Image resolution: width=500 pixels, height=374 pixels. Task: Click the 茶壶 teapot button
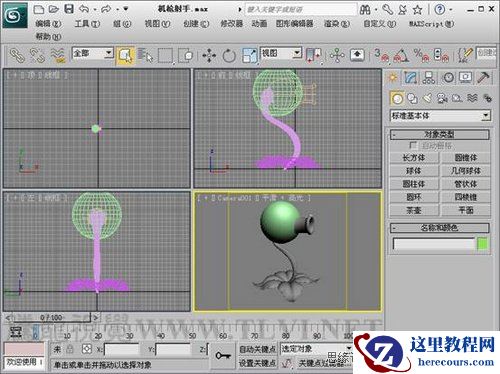pyautogui.click(x=414, y=210)
